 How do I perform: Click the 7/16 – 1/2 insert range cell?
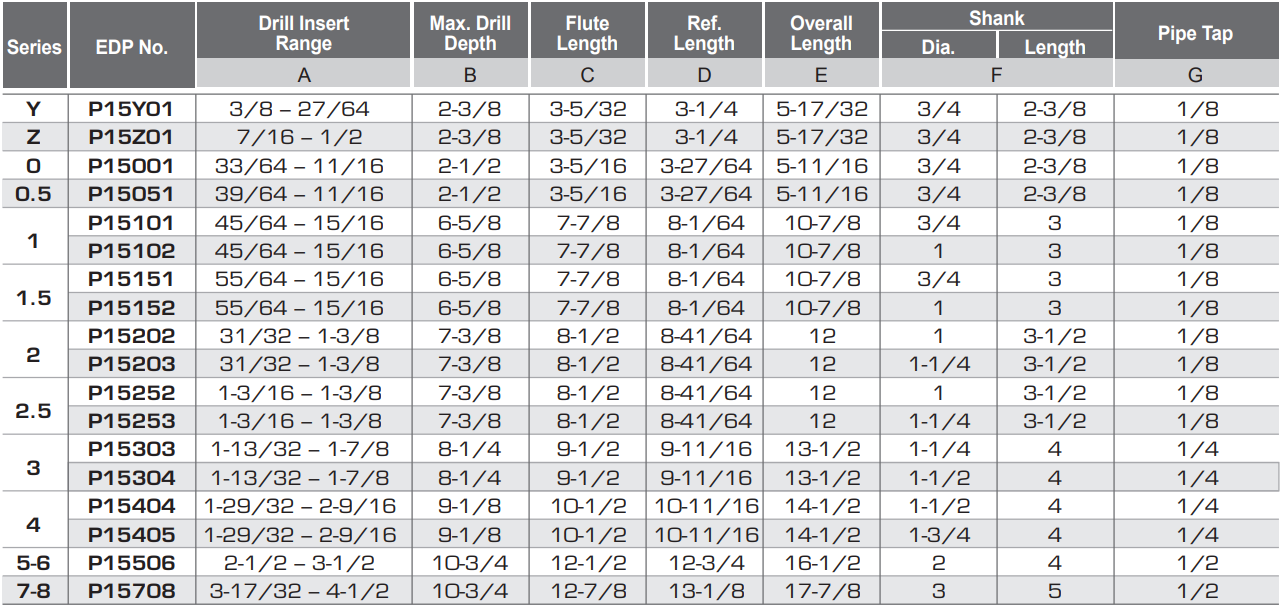pyautogui.click(x=300, y=137)
